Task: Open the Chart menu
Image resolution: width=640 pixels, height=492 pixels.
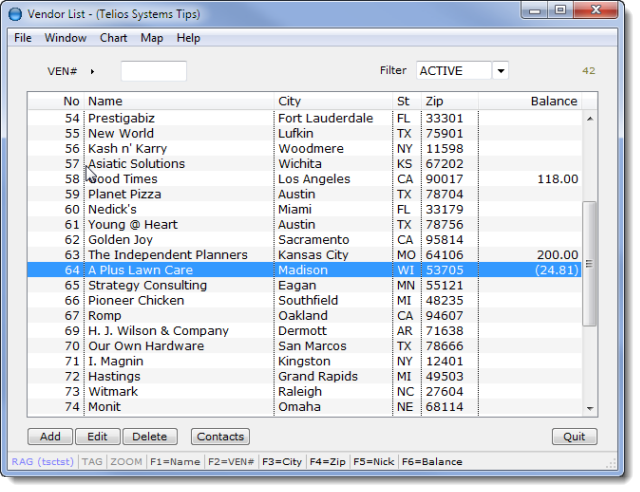Action: [113, 38]
